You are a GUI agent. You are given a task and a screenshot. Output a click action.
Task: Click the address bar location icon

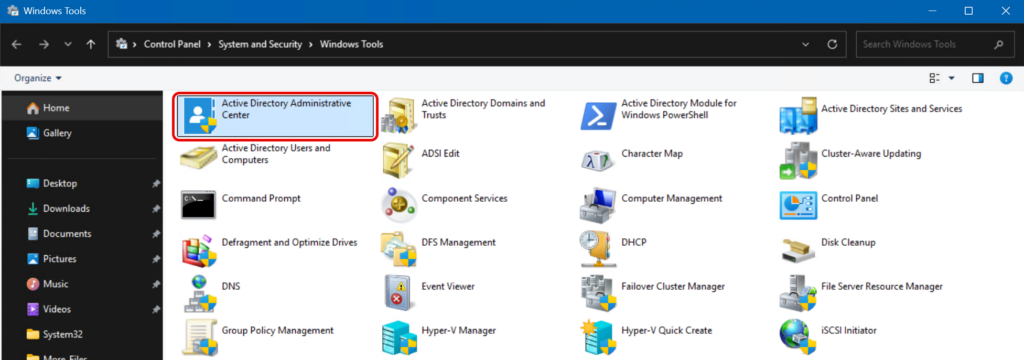pyautogui.click(x=121, y=44)
